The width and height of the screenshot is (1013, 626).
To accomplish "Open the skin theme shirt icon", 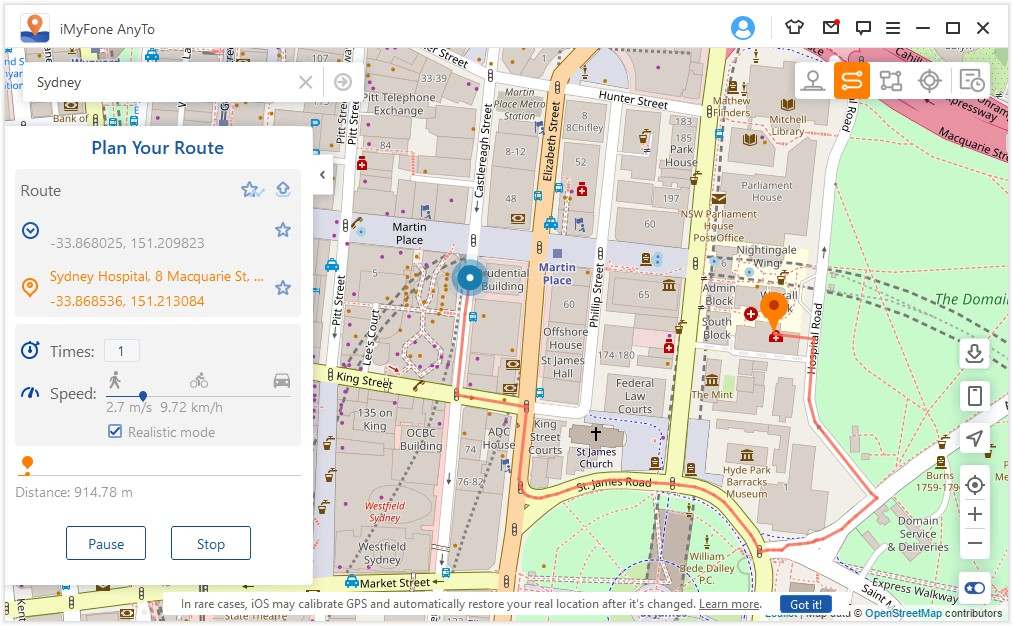I will 794,28.
